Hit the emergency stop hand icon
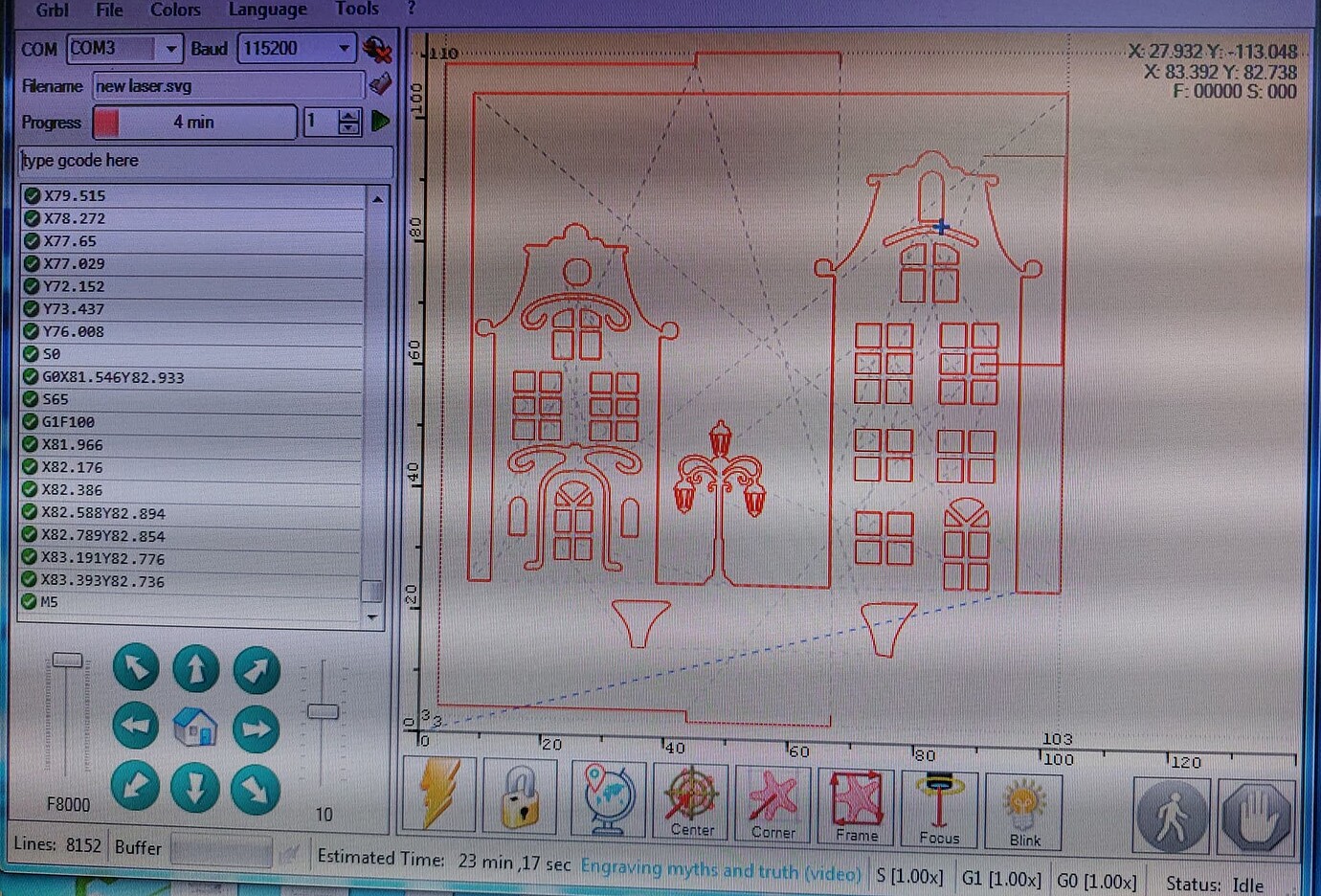The height and width of the screenshot is (896, 1321). pos(1256,816)
